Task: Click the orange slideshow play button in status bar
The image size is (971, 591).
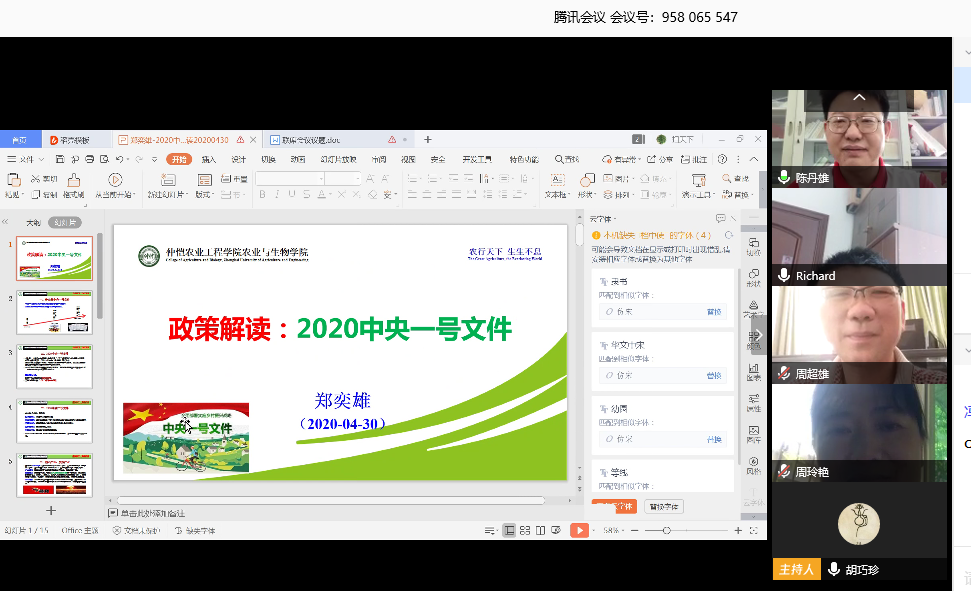Action: click(x=579, y=531)
